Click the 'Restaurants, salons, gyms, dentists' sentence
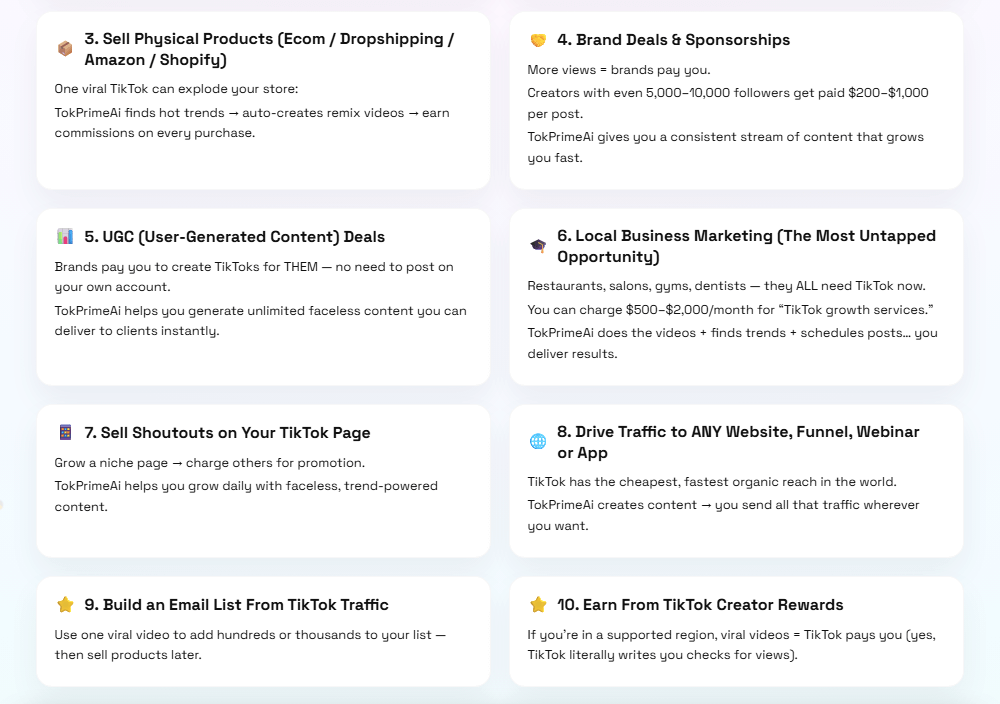The width and height of the screenshot is (1000, 704). tap(726, 286)
